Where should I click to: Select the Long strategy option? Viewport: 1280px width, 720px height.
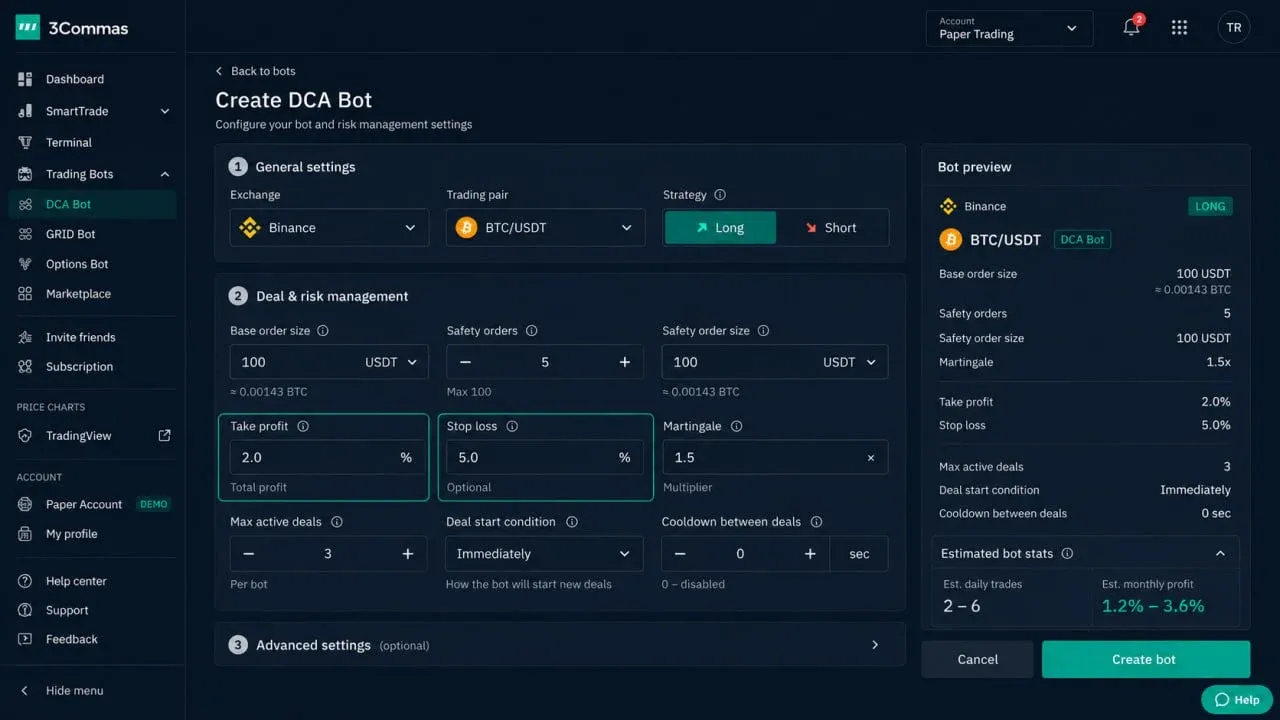click(x=720, y=227)
